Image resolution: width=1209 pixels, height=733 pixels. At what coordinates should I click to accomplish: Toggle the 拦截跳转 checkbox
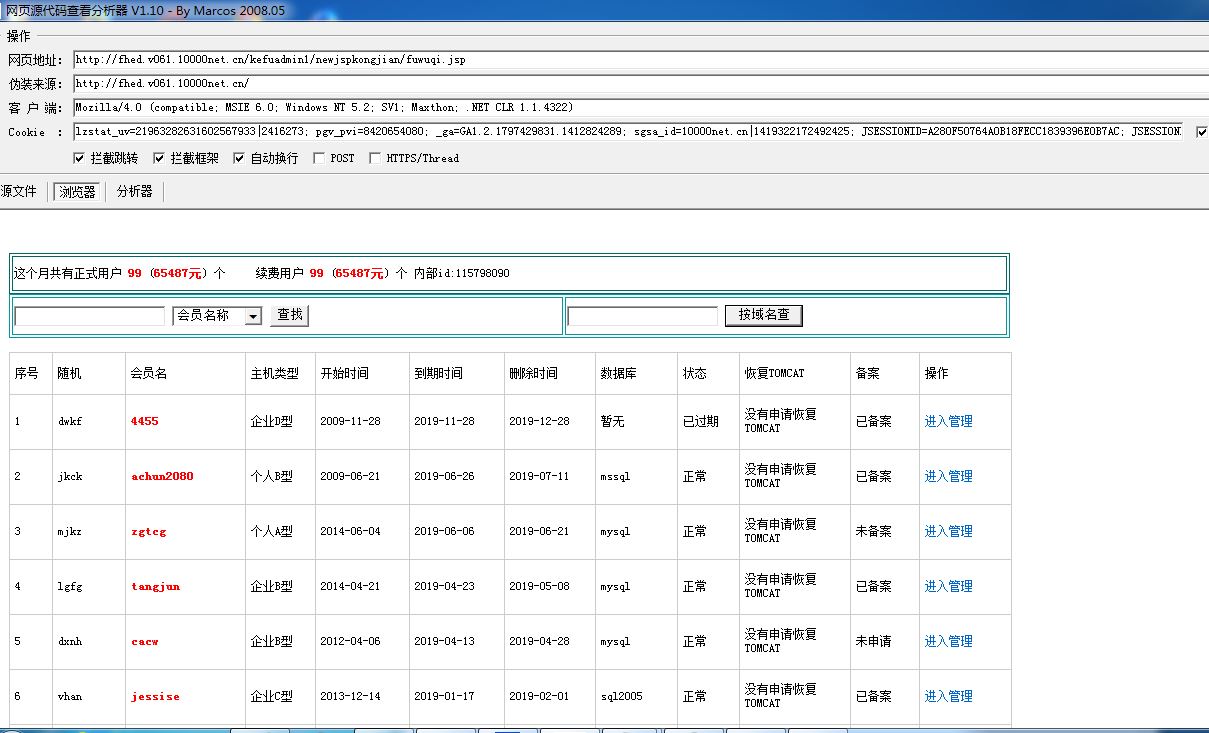(79, 158)
